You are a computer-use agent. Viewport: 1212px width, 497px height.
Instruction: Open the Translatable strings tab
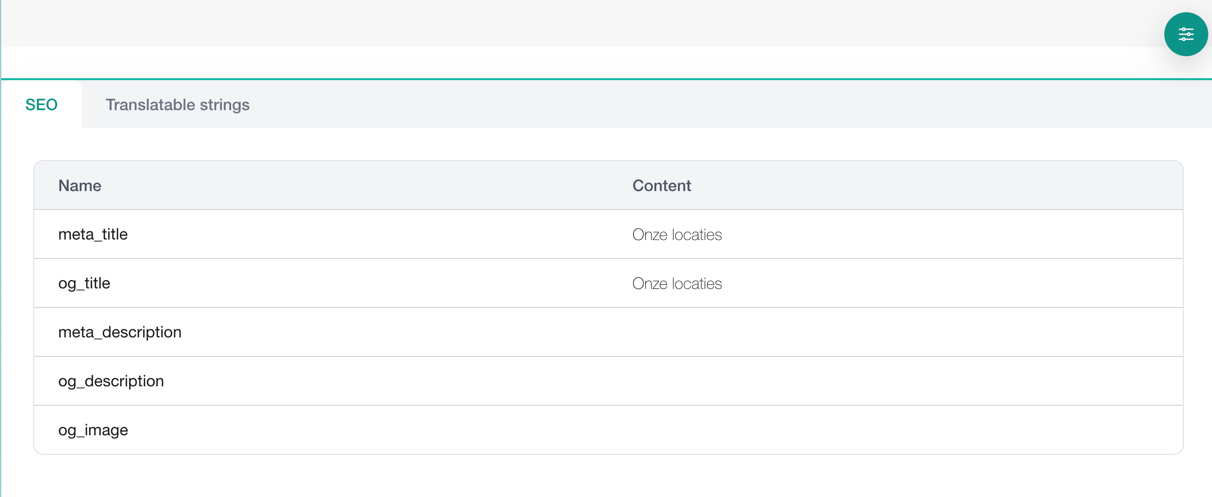(x=177, y=104)
